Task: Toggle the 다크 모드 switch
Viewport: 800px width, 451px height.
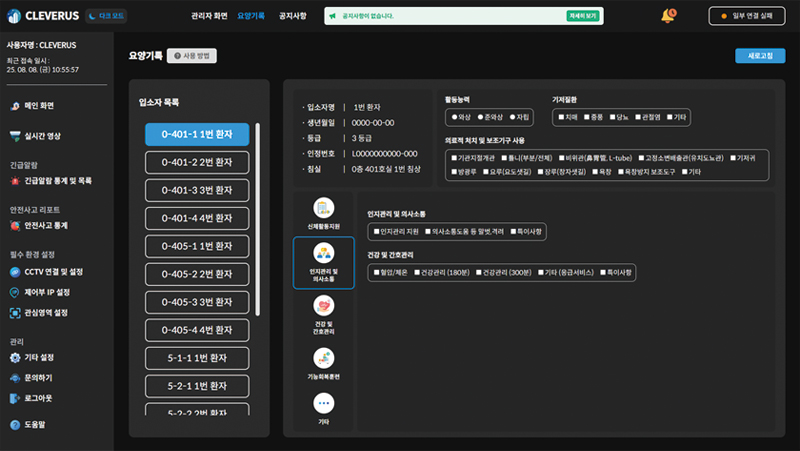Action: [x=106, y=16]
